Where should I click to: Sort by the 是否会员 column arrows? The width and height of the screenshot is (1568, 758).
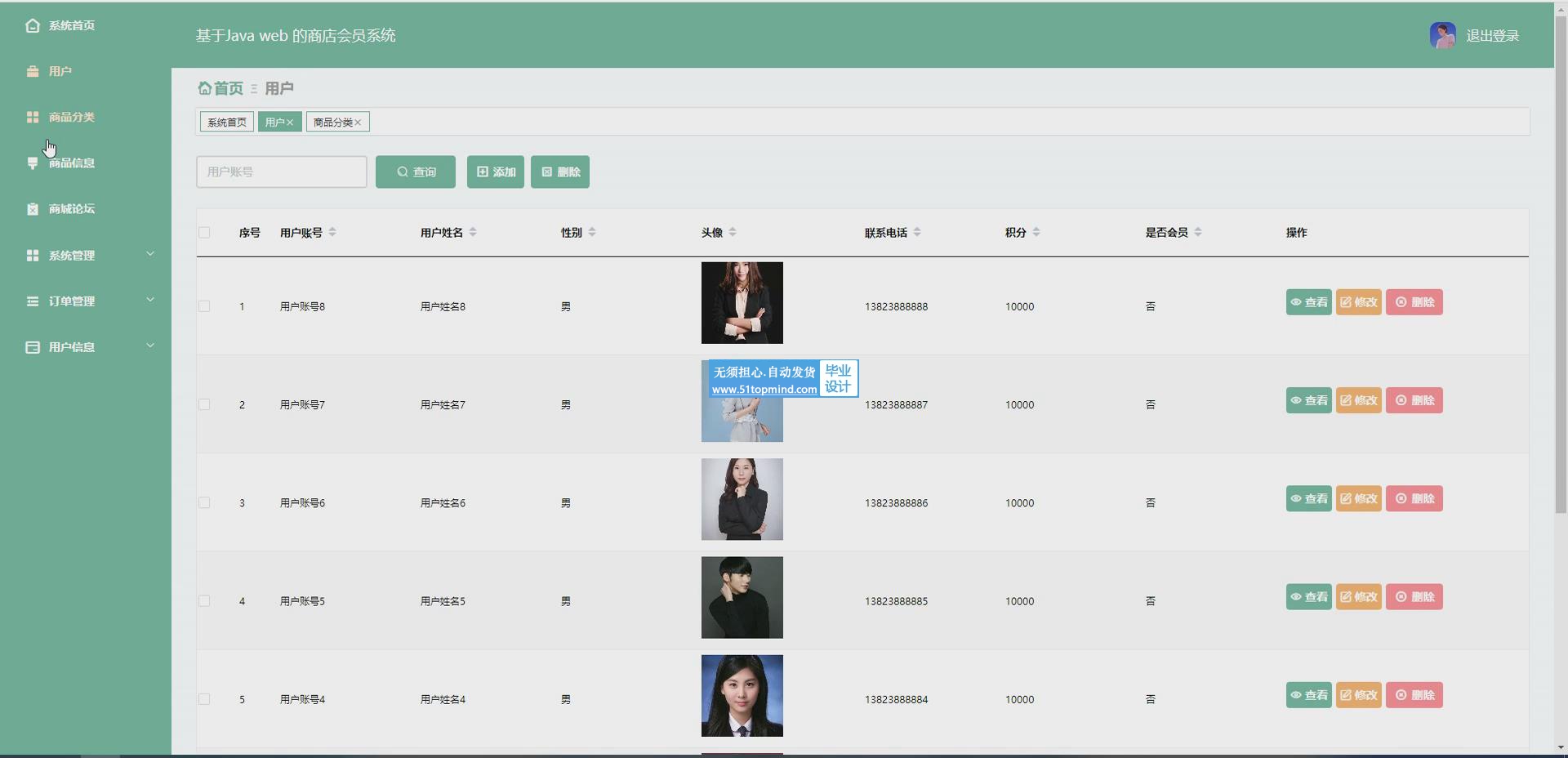pyautogui.click(x=1198, y=232)
